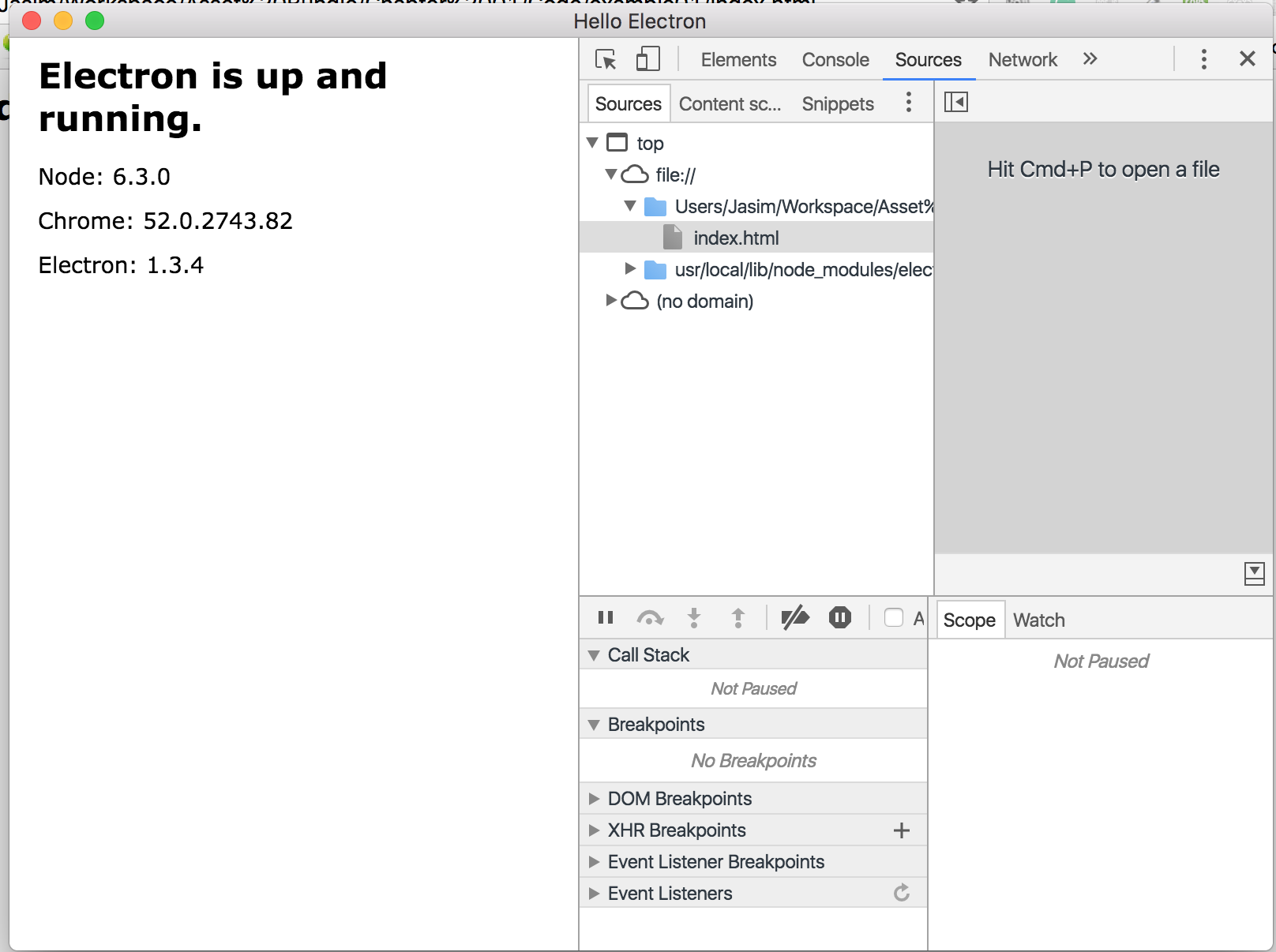Image resolution: width=1276 pixels, height=952 pixels.
Task: Hide the navigator sidebar icon
Action: pyautogui.click(x=956, y=102)
